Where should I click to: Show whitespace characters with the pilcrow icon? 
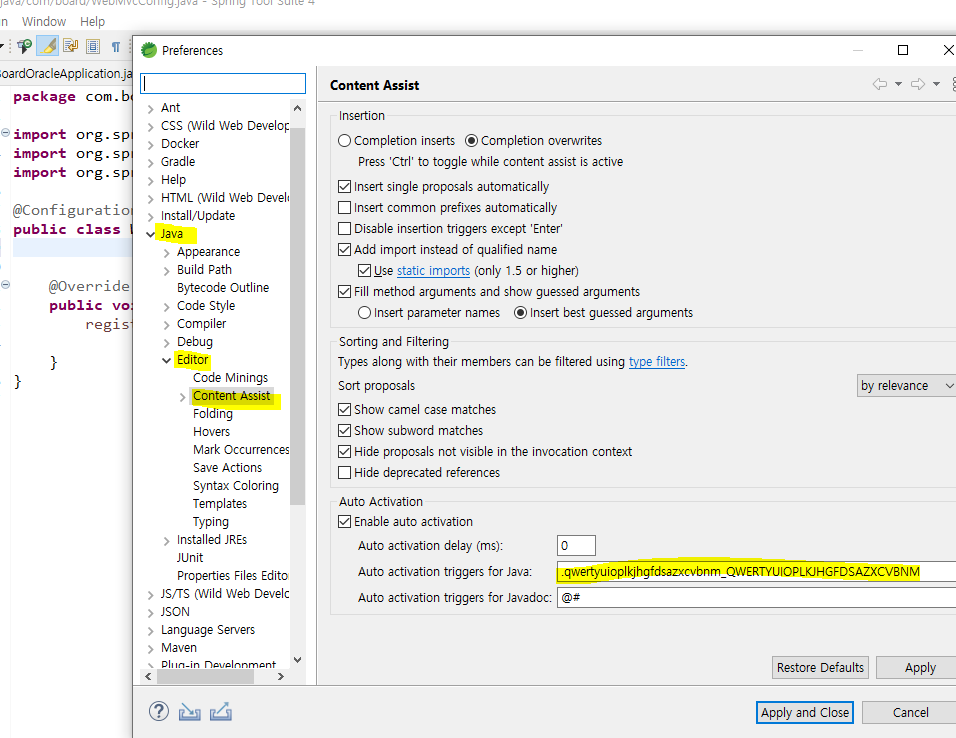(115, 46)
